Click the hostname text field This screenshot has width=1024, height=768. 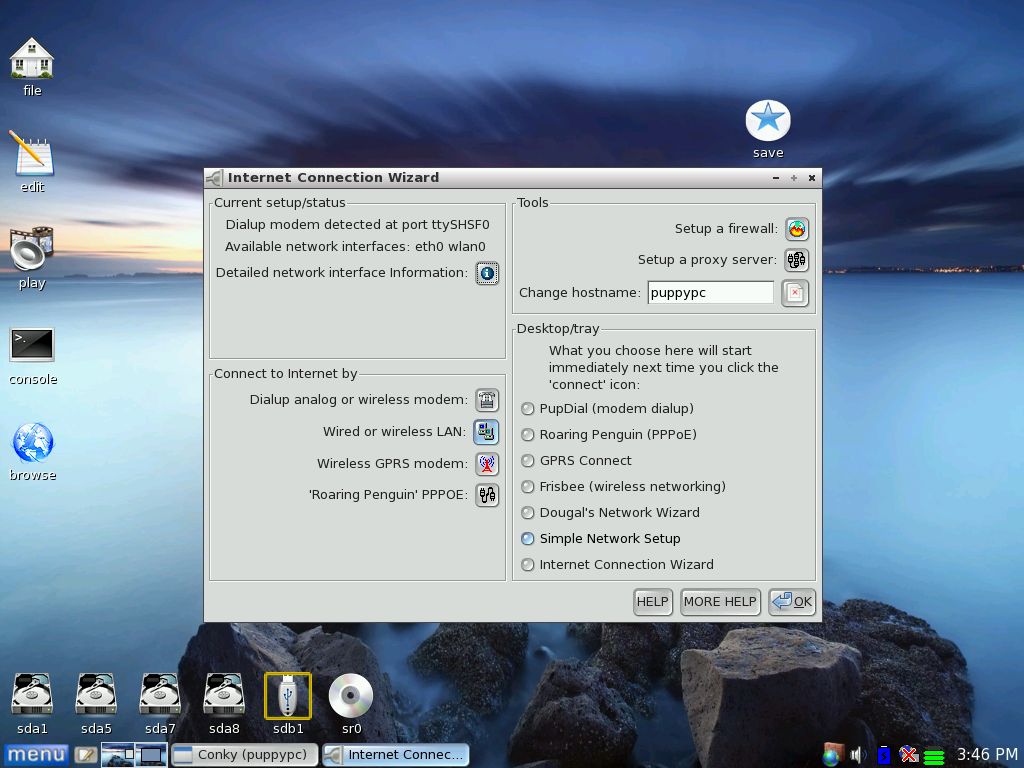click(x=710, y=293)
